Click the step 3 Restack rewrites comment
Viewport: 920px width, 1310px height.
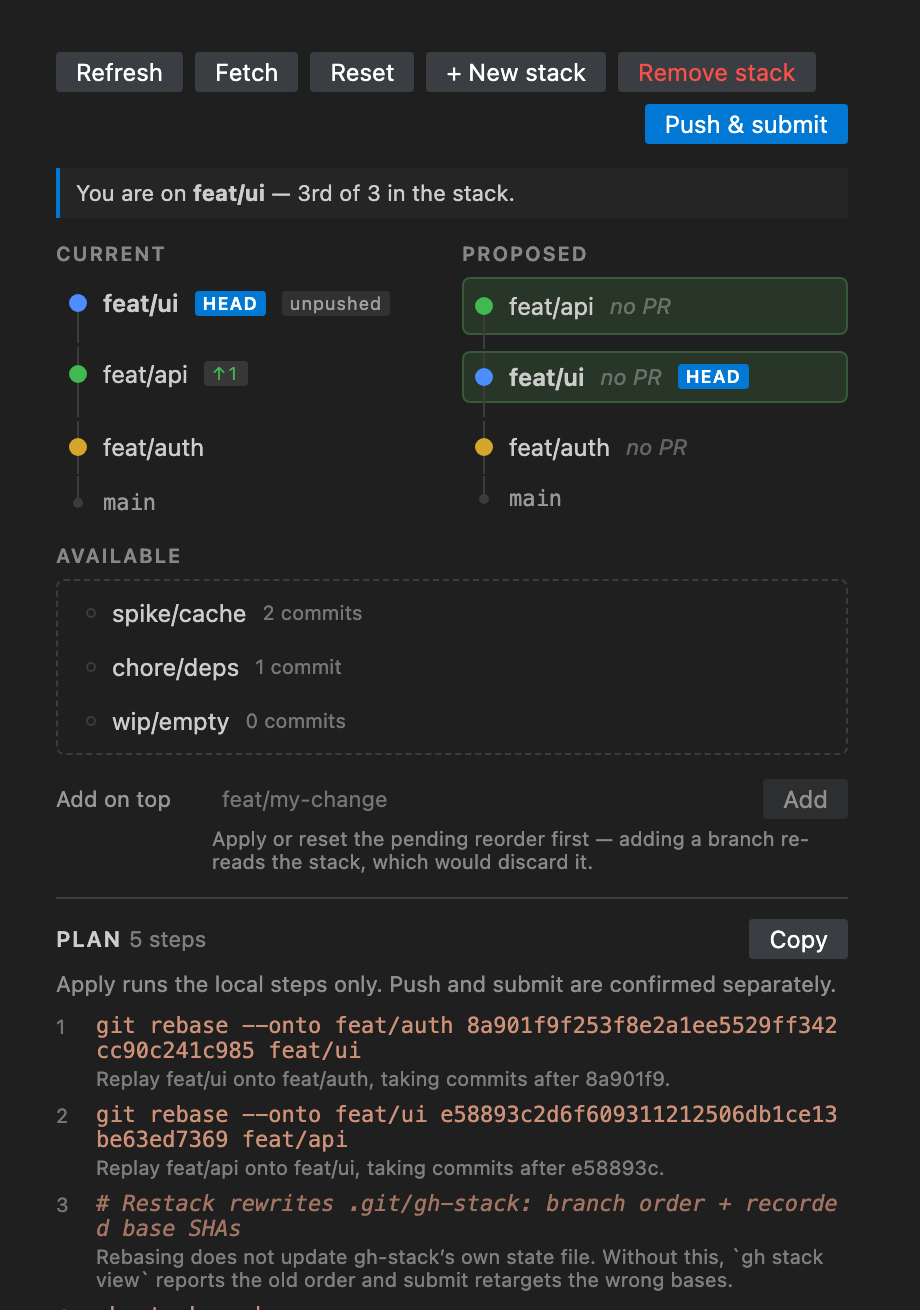pyautogui.click(x=467, y=1215)
